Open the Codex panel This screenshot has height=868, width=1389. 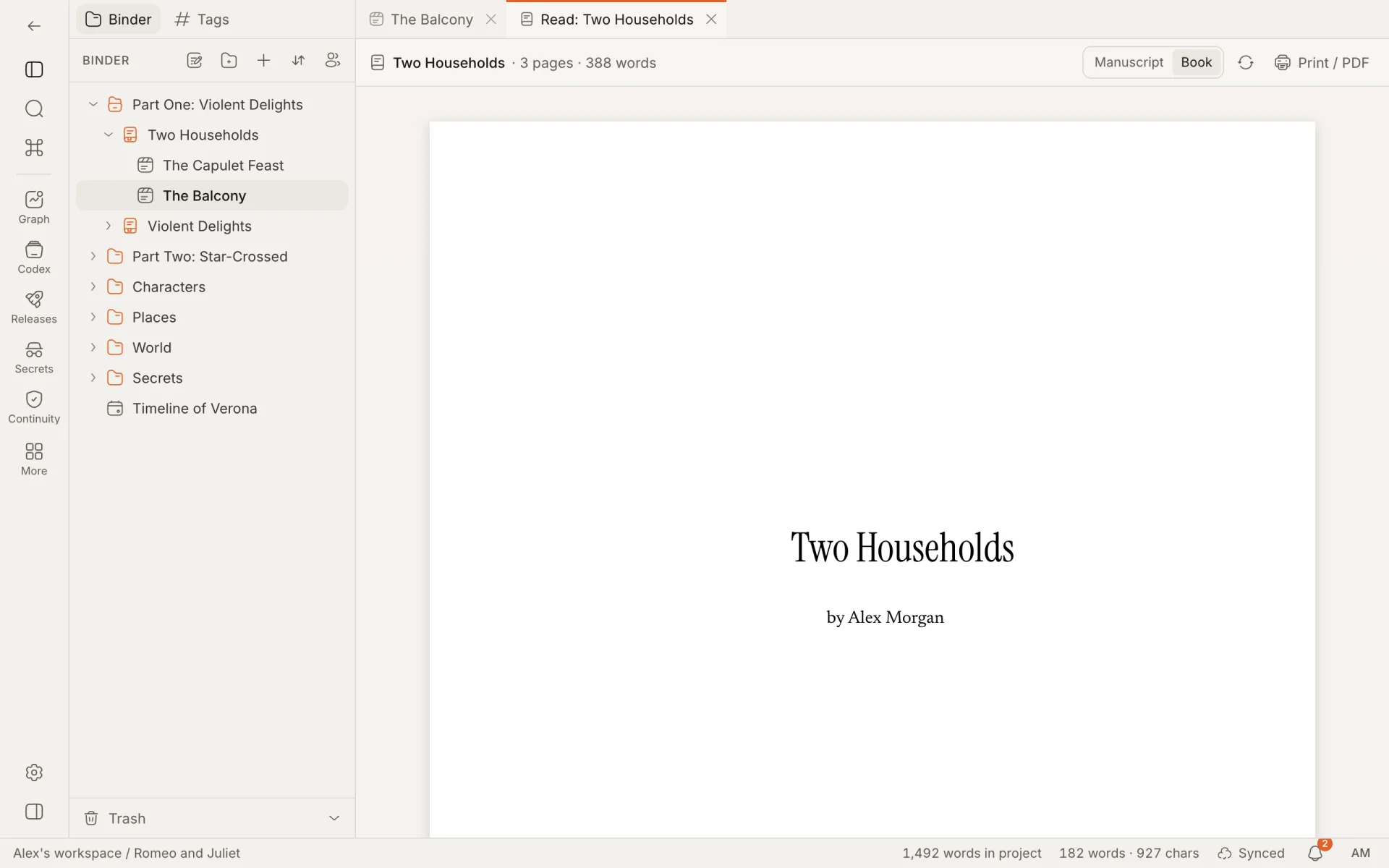34,258
